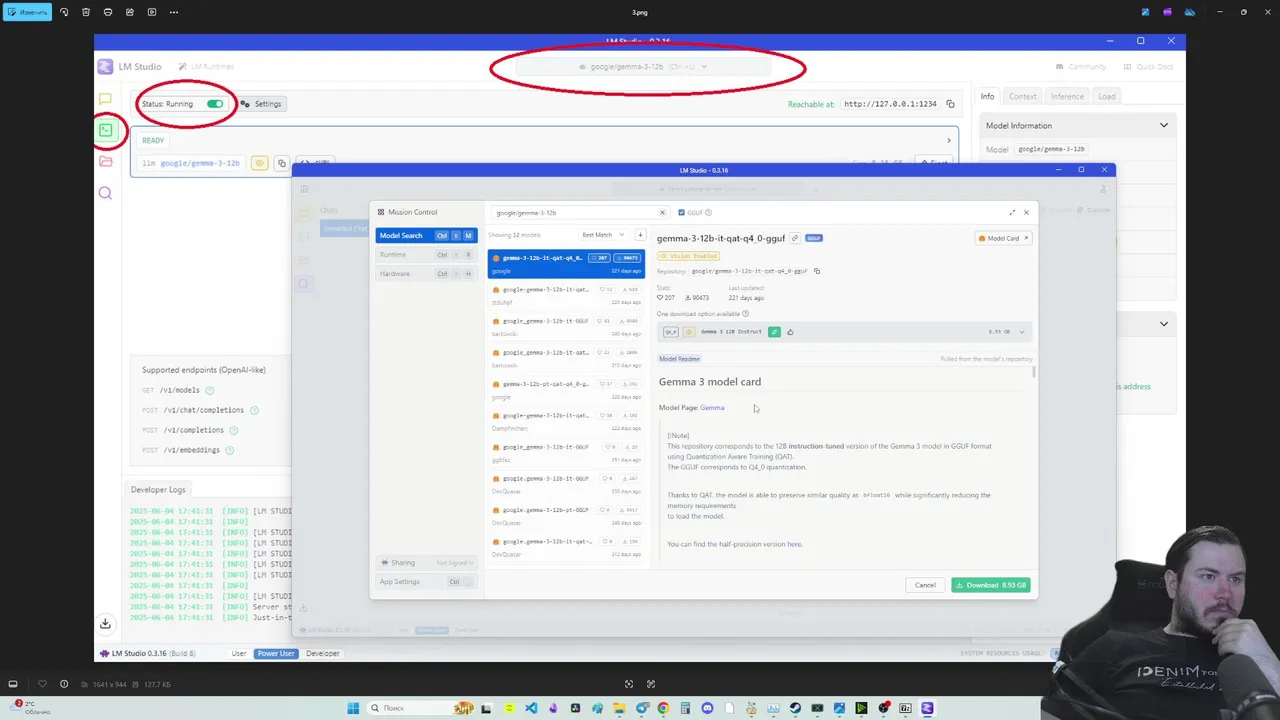This screenshot has height=720, width=1280.
Task: Open the help icon next to GGUF
Action: click(708, 212)
